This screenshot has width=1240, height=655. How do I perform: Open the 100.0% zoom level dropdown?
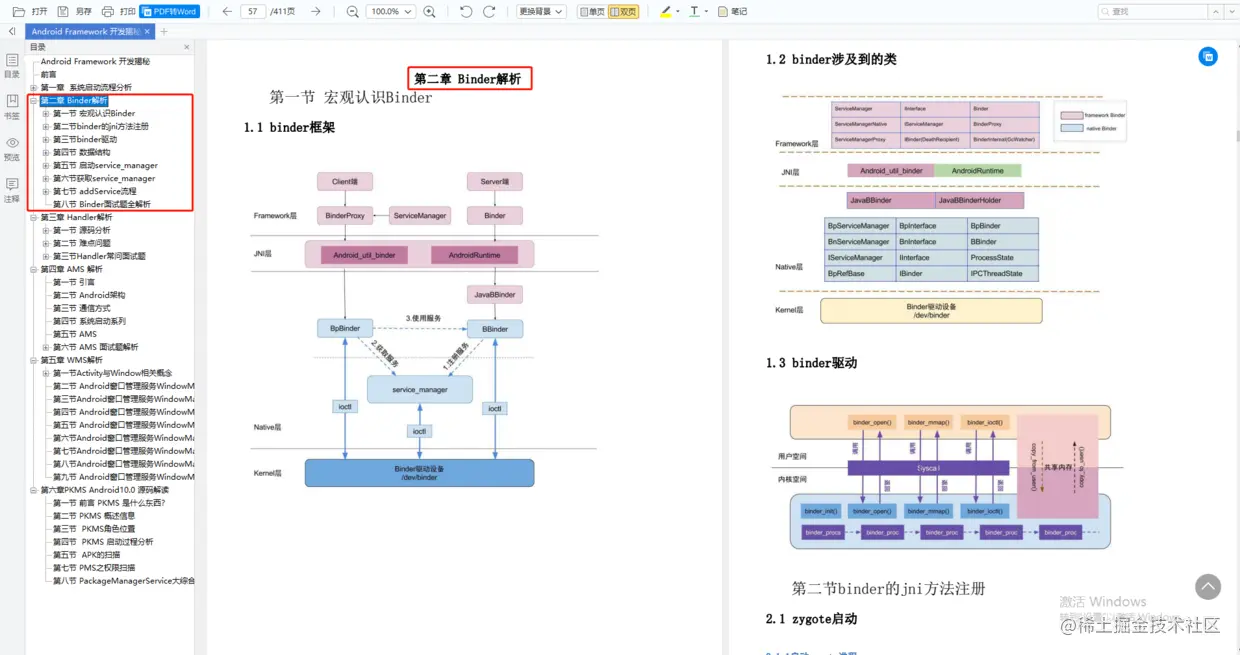click(390, 11)
